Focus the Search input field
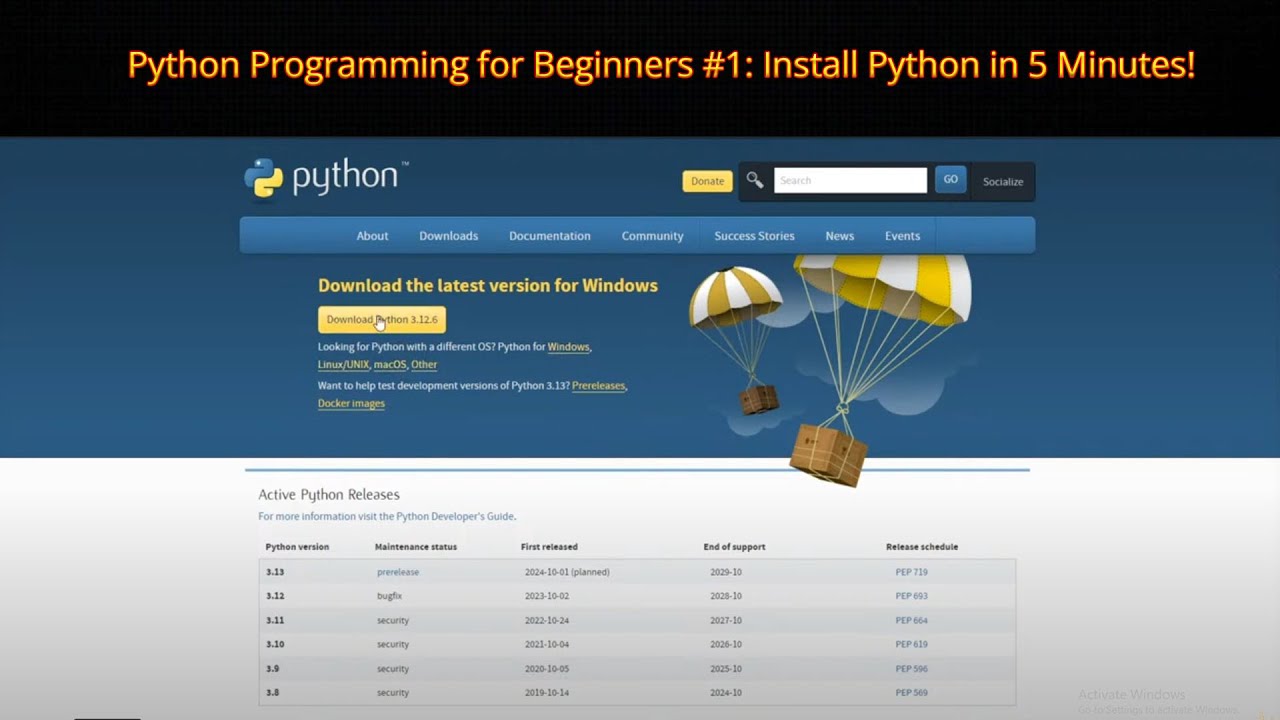The height and width of the screenshot is (720, 1280). (850, 180)
